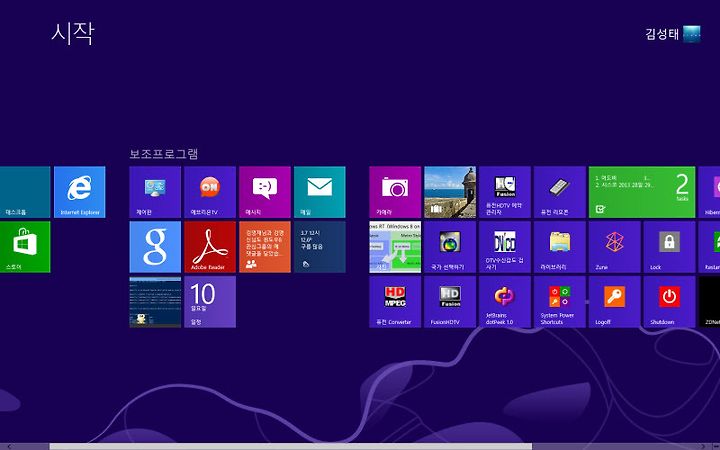720x450 pixels.
Task: Click the red Shutdown power tile
Action: click(669, 302)
